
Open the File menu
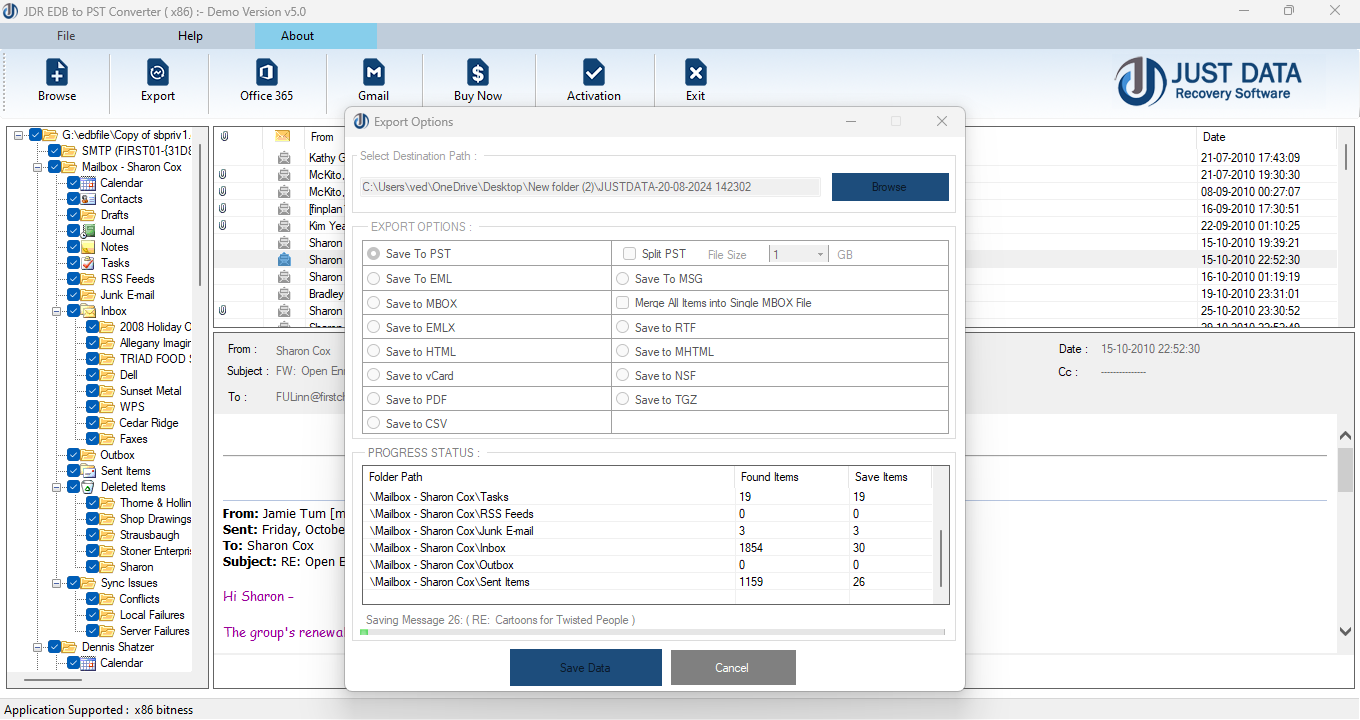point(66,36)
